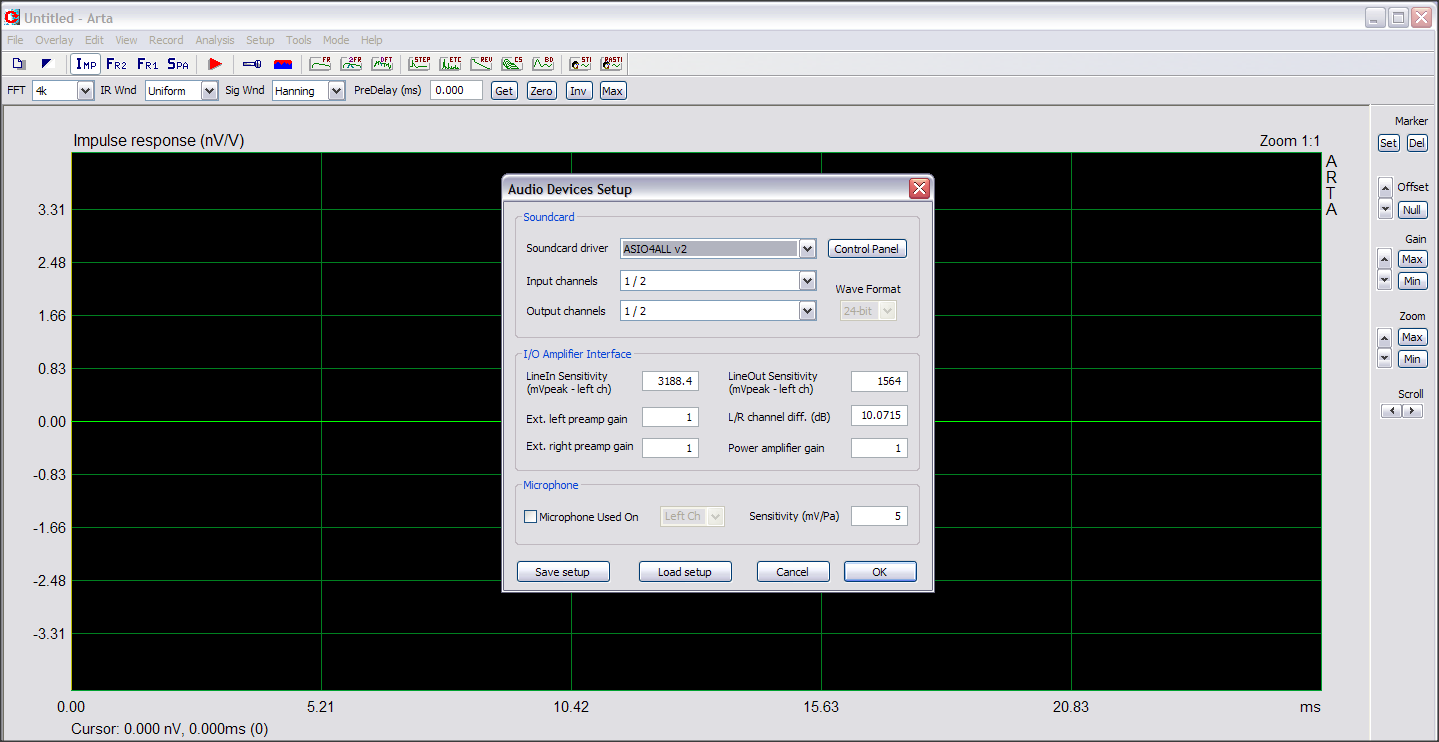This screenshot has width=1439, height=742.
Task: Click the Ext. right preamp gain field
Action: [670, 448]
